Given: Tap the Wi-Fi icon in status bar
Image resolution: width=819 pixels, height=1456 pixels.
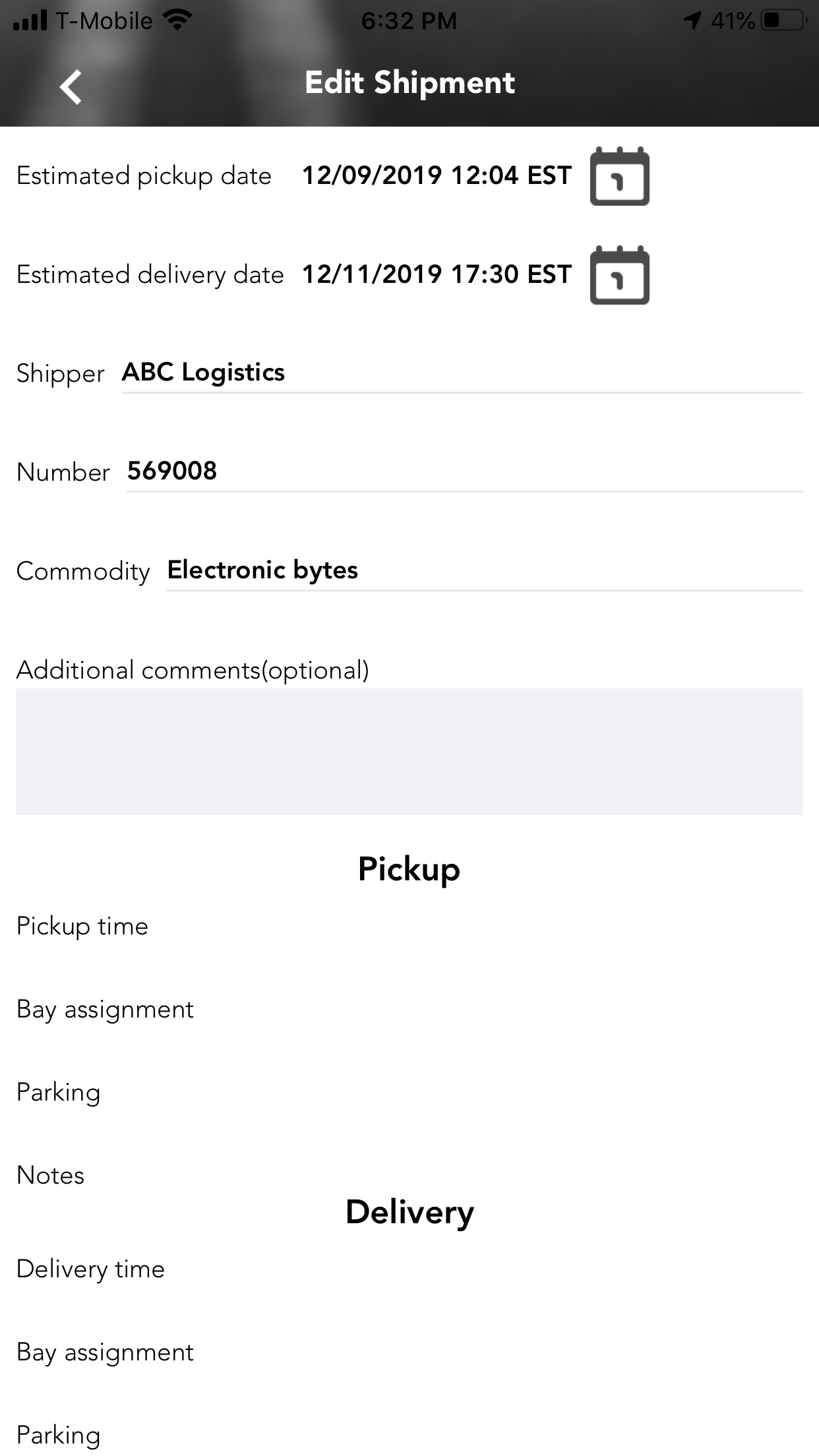Looking at the screenshot, I should [x=177, y=20].
